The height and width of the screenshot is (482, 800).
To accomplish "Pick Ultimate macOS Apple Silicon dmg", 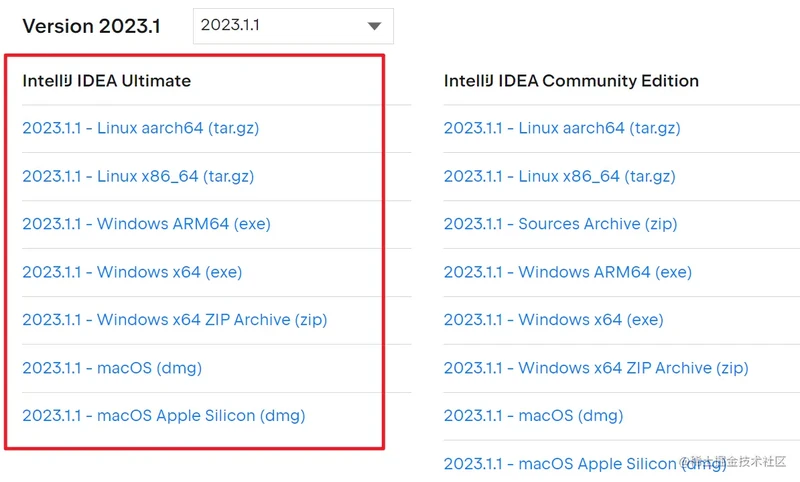I will click(x=163, y=416).
